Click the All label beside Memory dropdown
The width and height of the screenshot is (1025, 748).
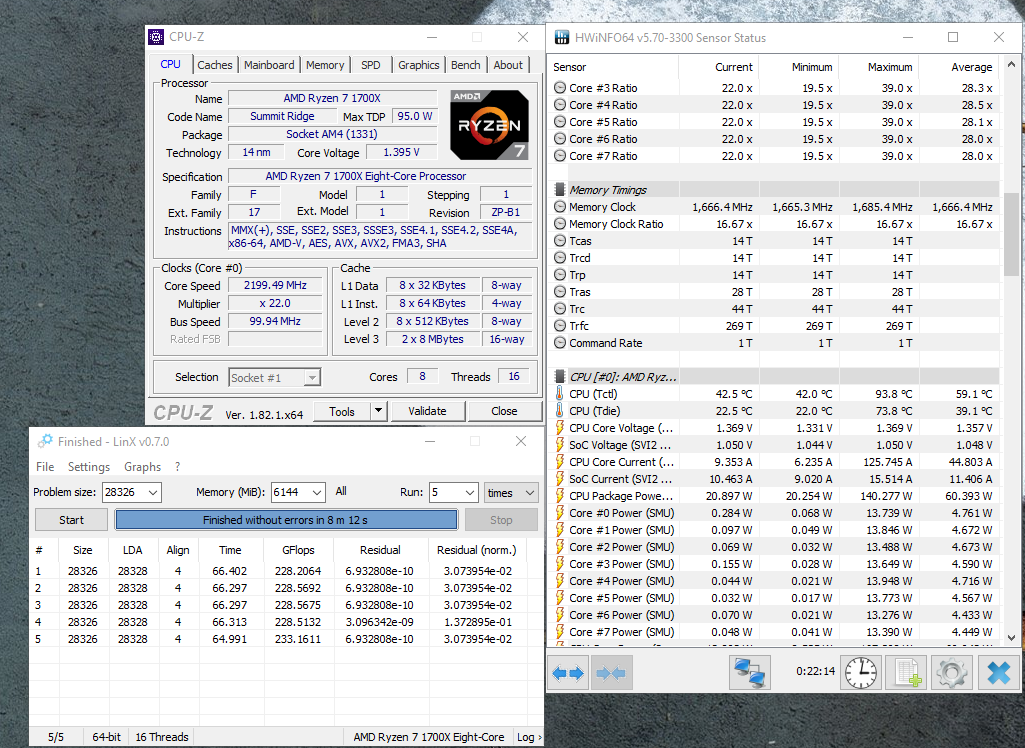(x=341, y=491)
